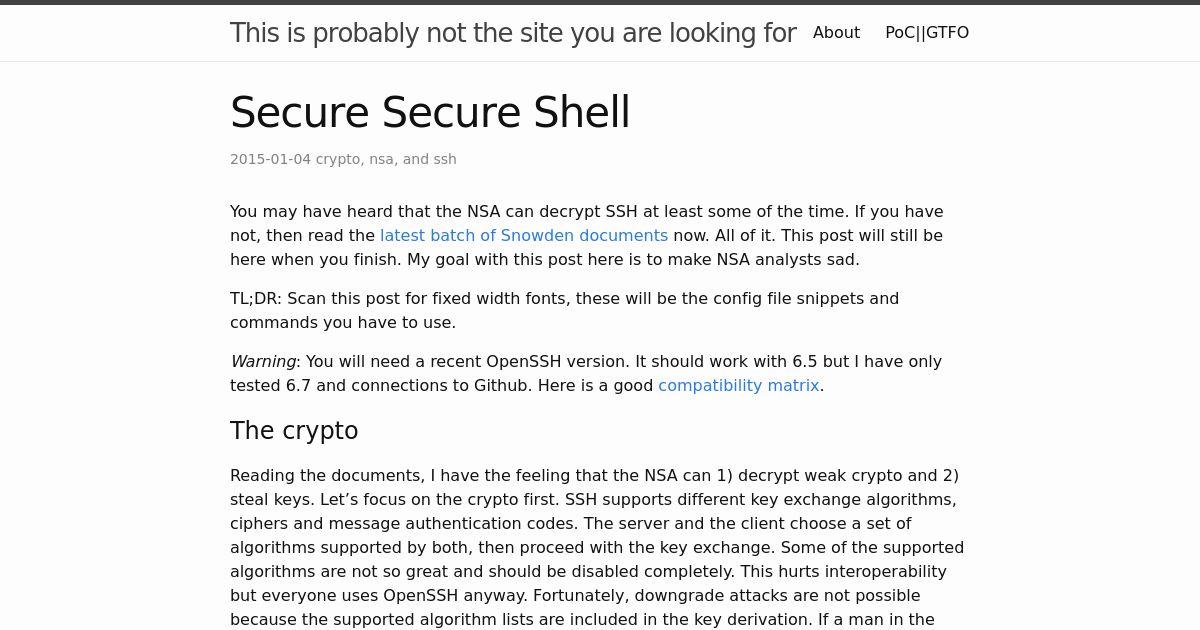The image size is (1200, 630).
Task: Select the ssh tag under the title
Action: 445,159
